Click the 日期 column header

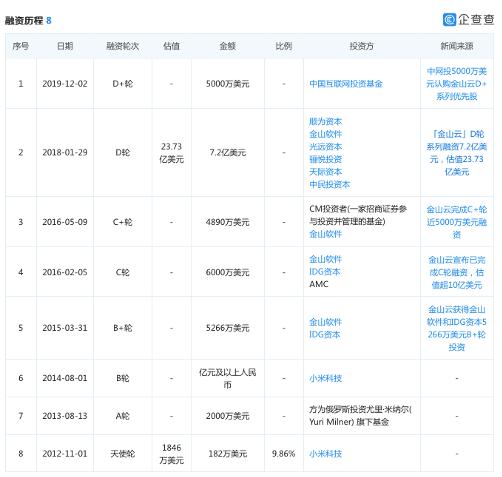coord(65,46)
